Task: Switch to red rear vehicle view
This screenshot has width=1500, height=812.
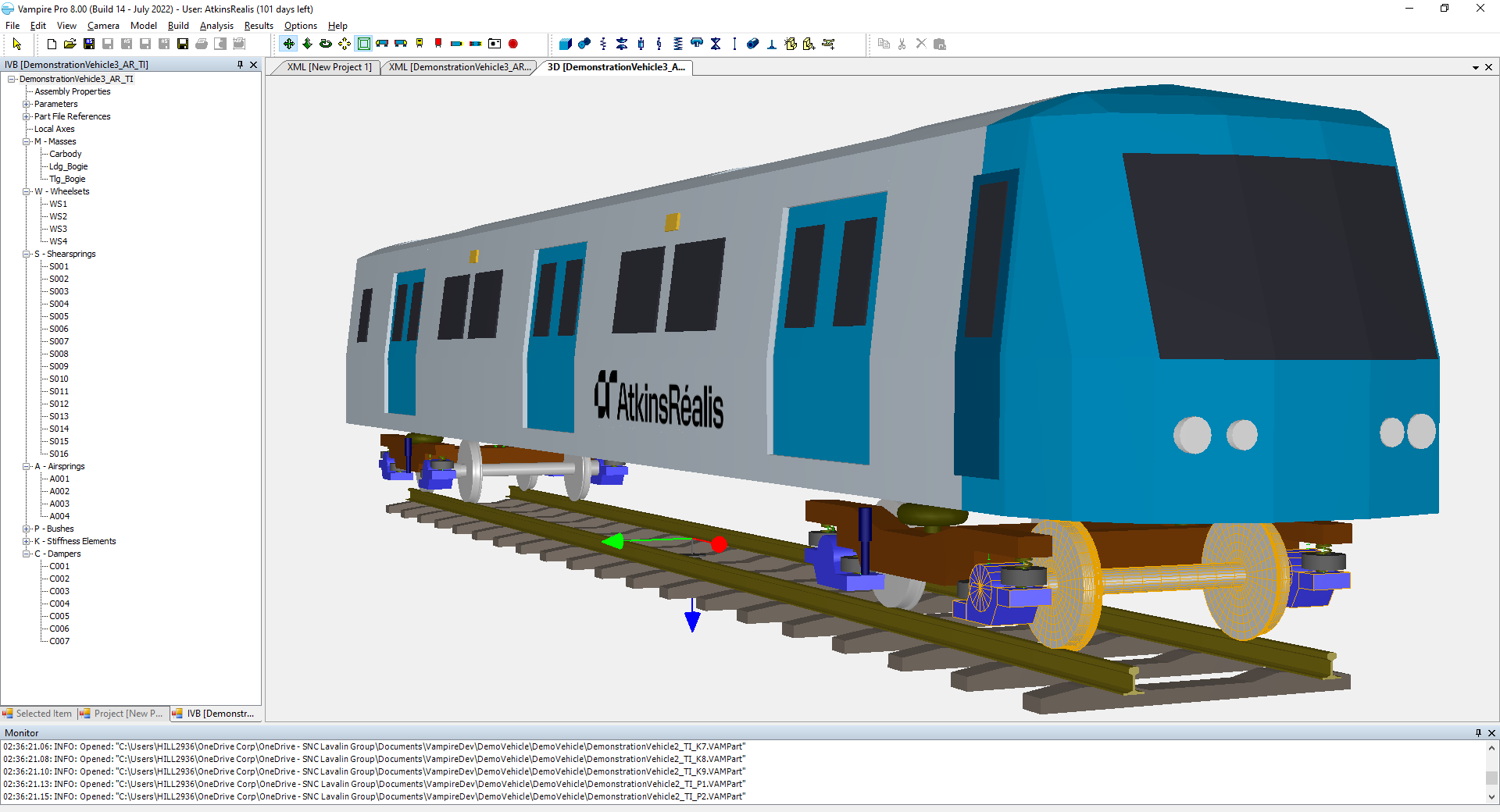Action: (x=438, y=44)
